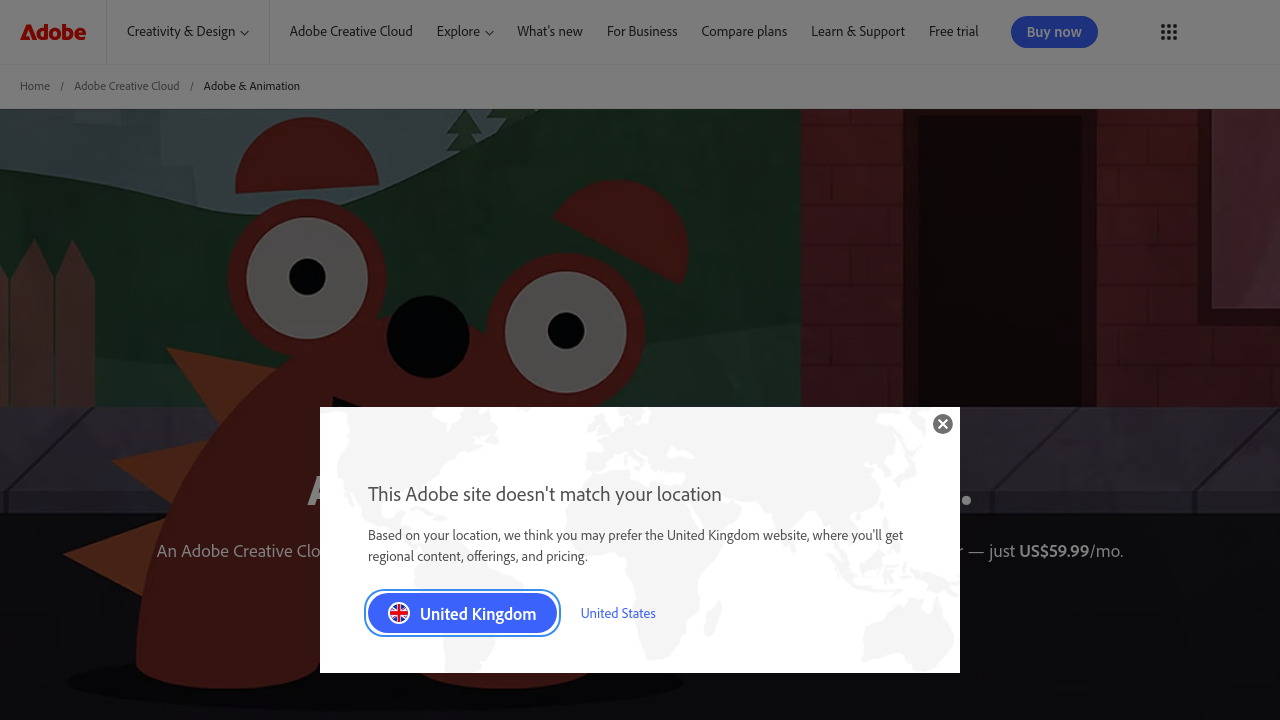1280x720 pixels.
Task: Close the location dialog with X icon
Action: pos(942,424)
